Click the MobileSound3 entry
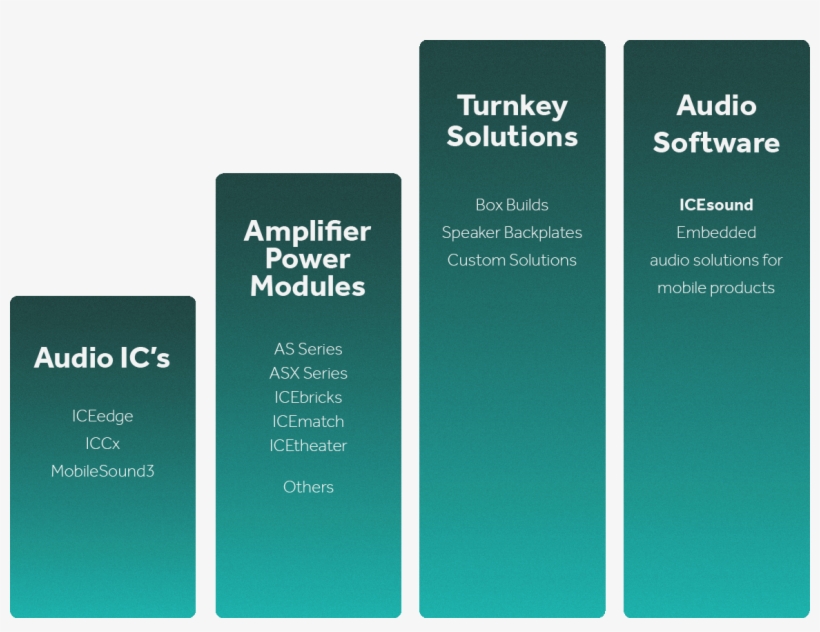The height and width of the screenshot is (632, 820). [x=102, y=471]
